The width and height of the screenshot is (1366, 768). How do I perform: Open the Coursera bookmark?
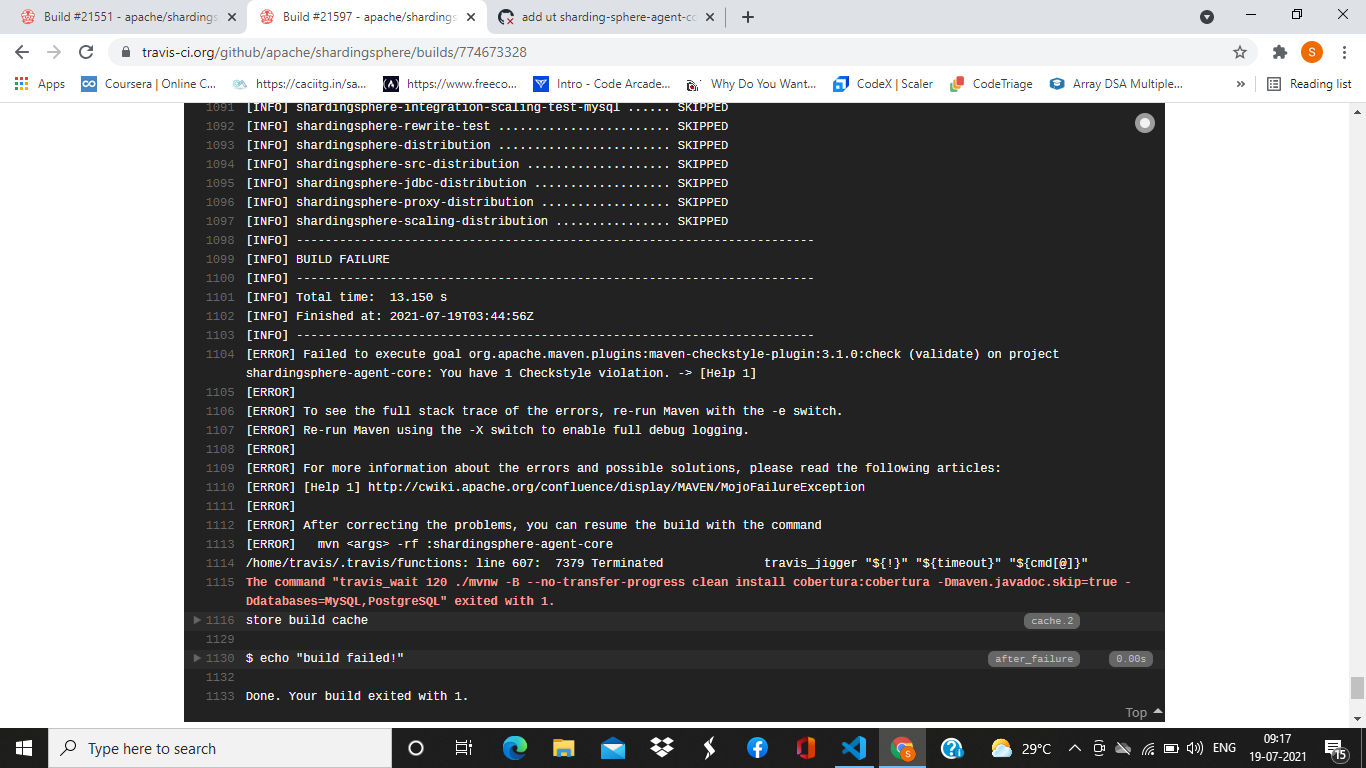pyautogui.click(x=148, y=84)
